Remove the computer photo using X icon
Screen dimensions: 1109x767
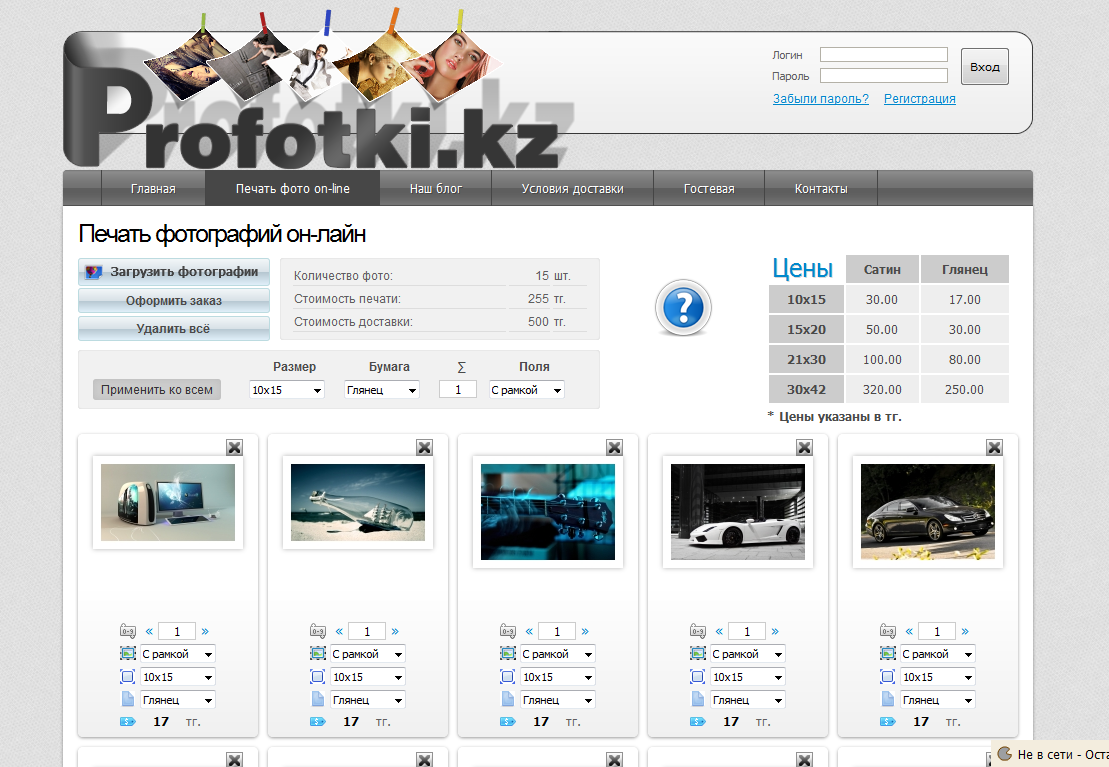click(x=234, y=448)
